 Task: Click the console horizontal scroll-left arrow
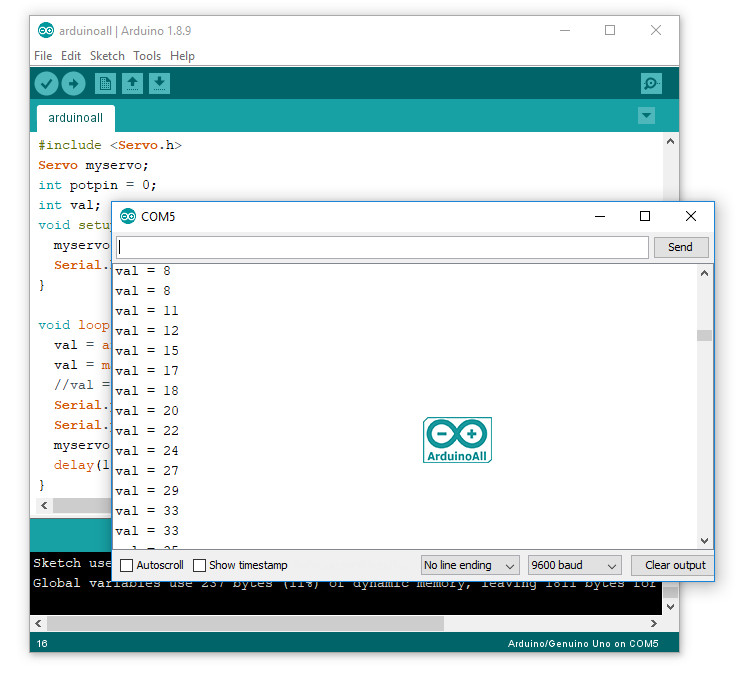(38, 623)
